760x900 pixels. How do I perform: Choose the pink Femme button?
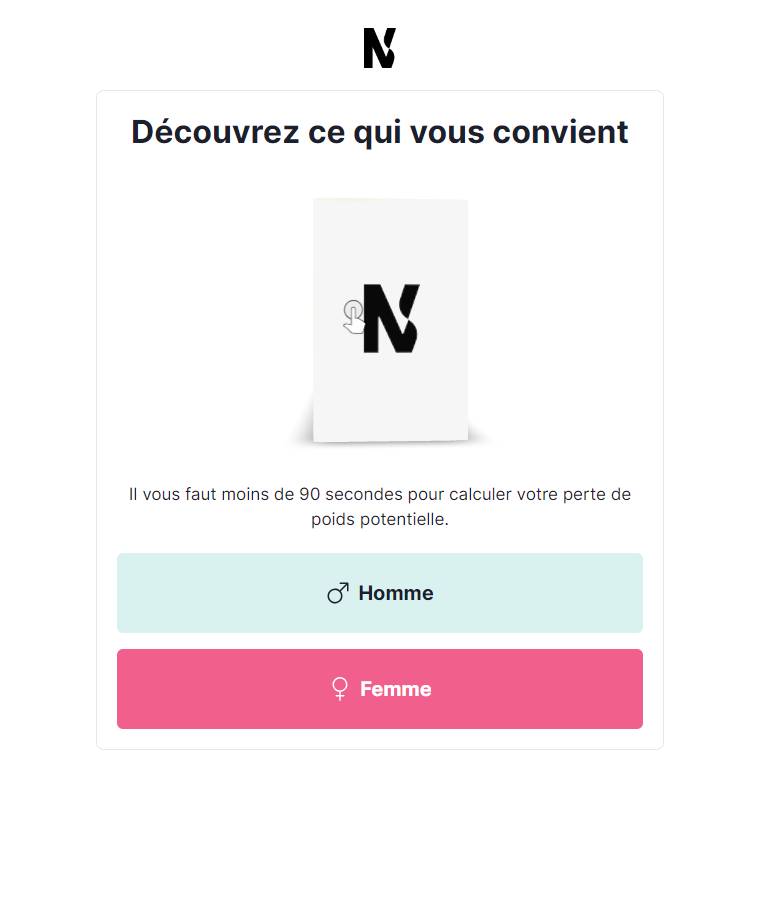(380, 689)
